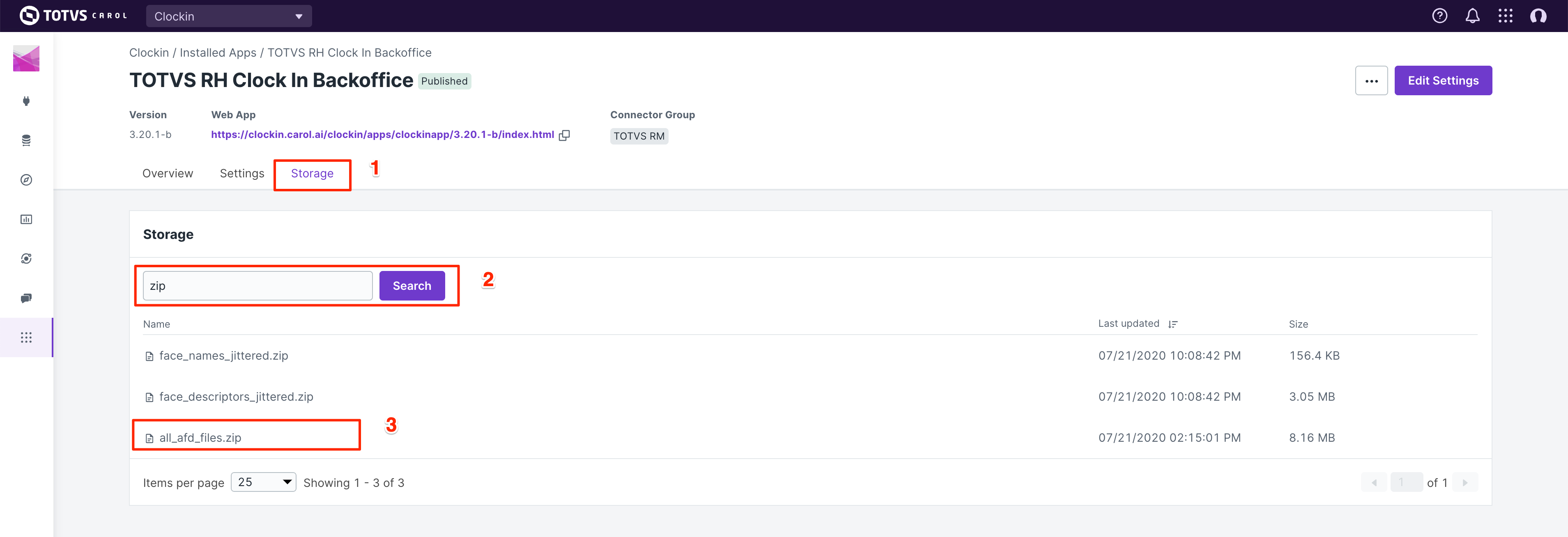Expand the Clockin environment dropdown
Image resolution: width=1568 pixels, height=537 pixels.
229,16
